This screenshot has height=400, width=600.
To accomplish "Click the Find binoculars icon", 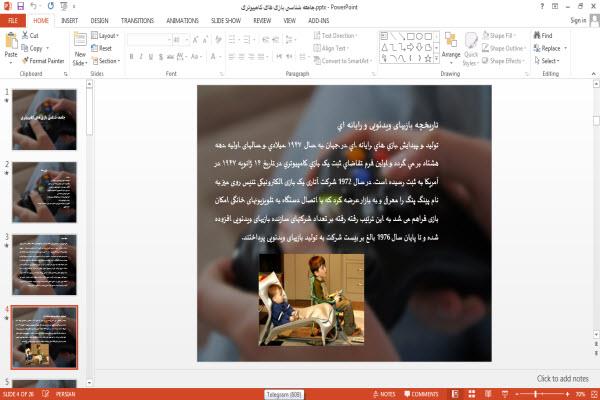I will tap(537, 35).
